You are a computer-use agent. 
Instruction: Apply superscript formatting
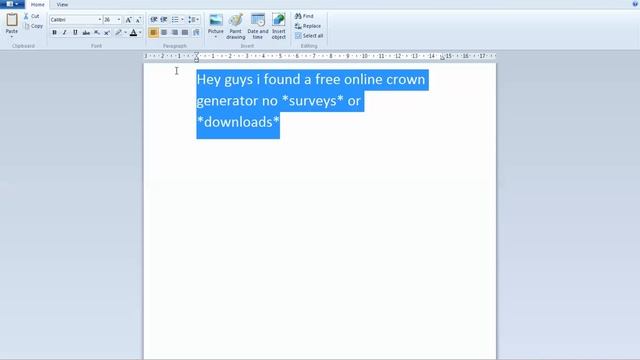[107, 32]
